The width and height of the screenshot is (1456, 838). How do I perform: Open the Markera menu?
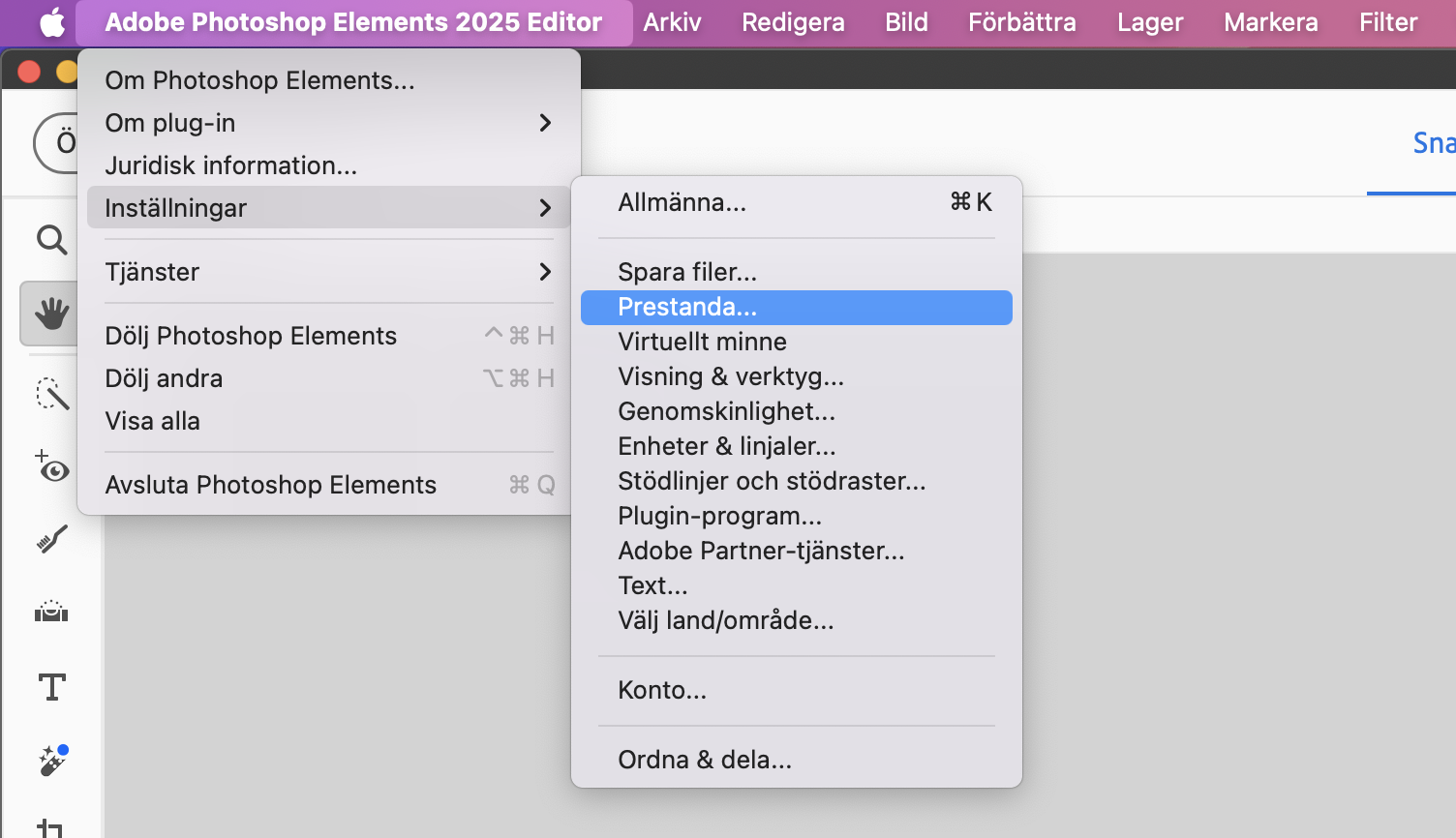1270,22
